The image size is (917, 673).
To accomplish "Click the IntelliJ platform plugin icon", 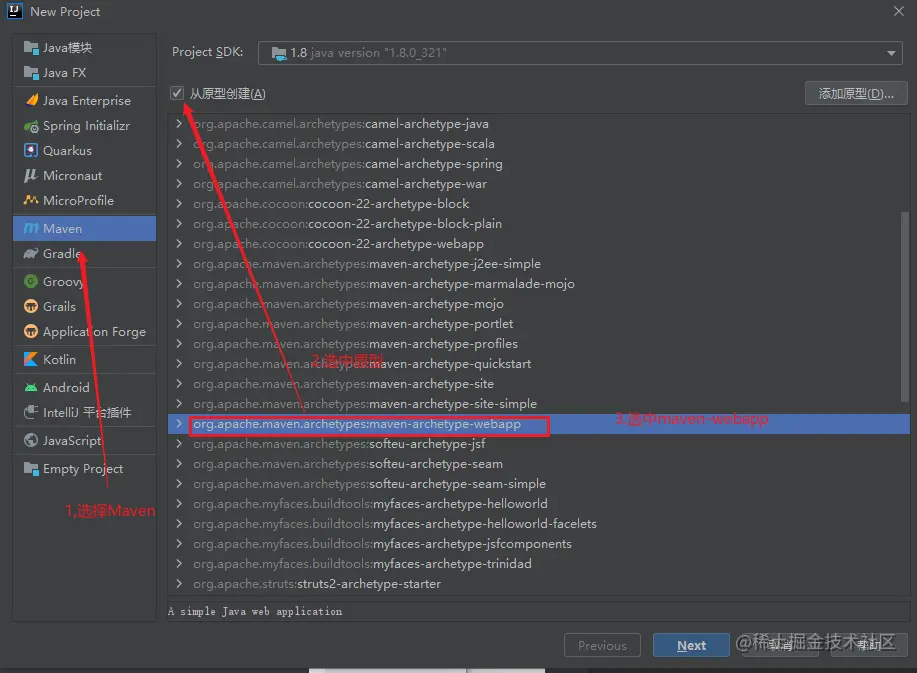I will 31,412.
